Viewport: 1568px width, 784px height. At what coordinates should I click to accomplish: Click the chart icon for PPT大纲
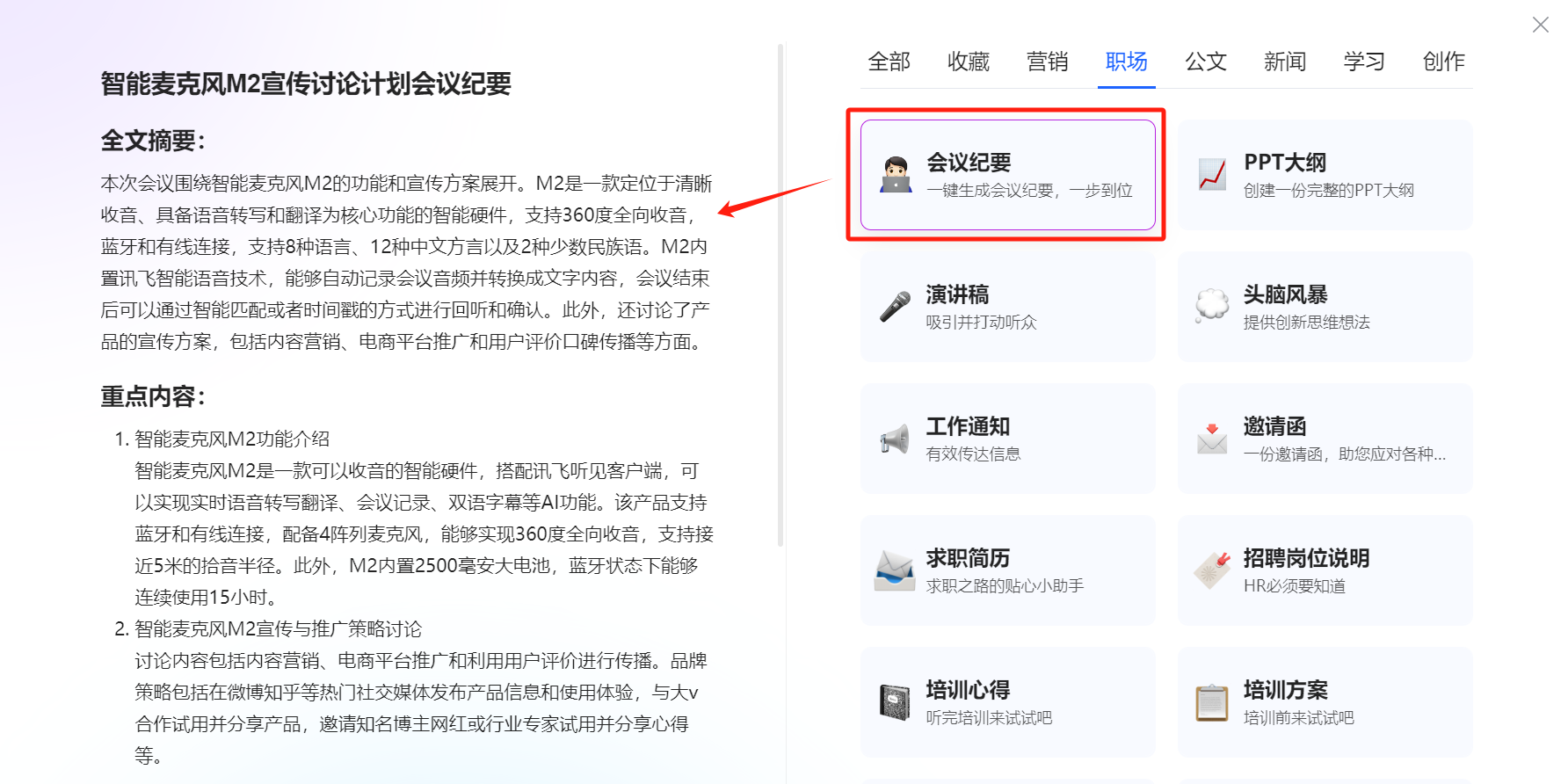click(x=1212, y=175)
